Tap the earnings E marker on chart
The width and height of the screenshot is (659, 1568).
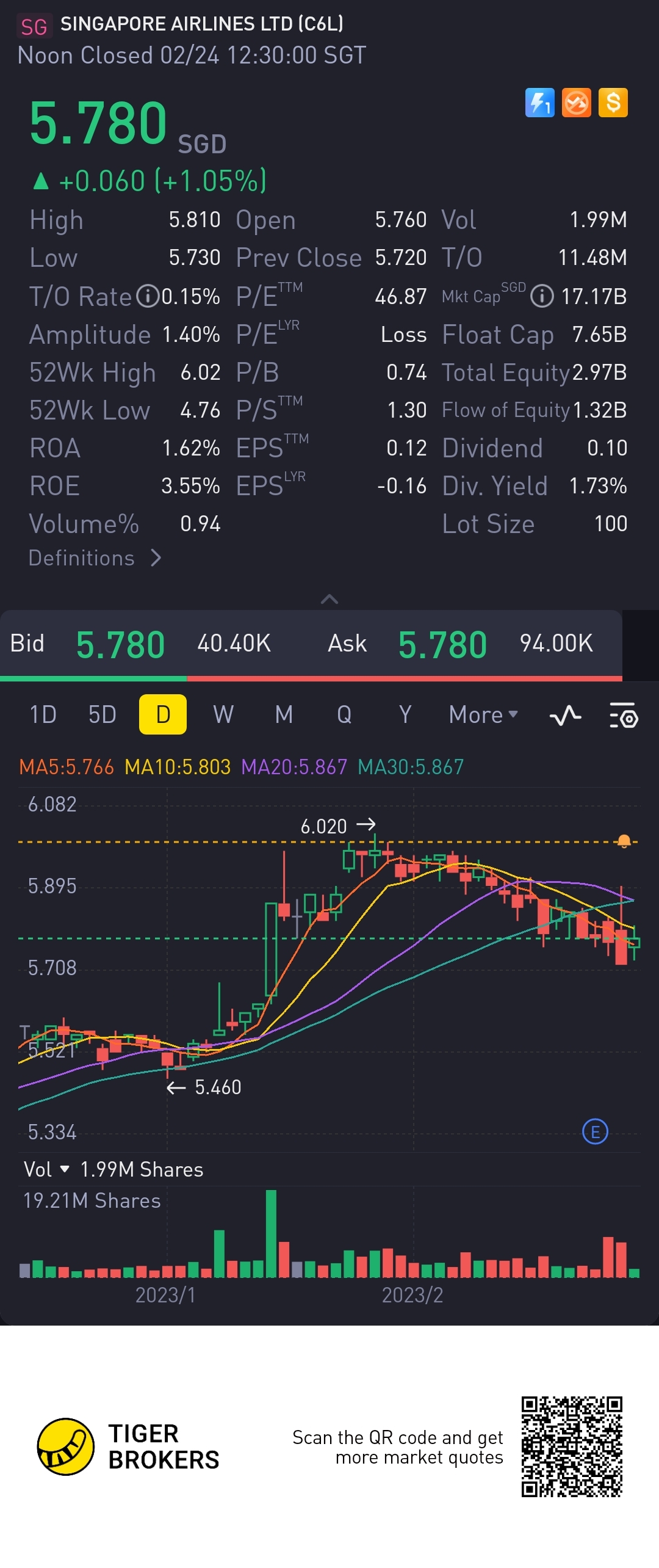pyautogui.click(x=595, y=1132)
